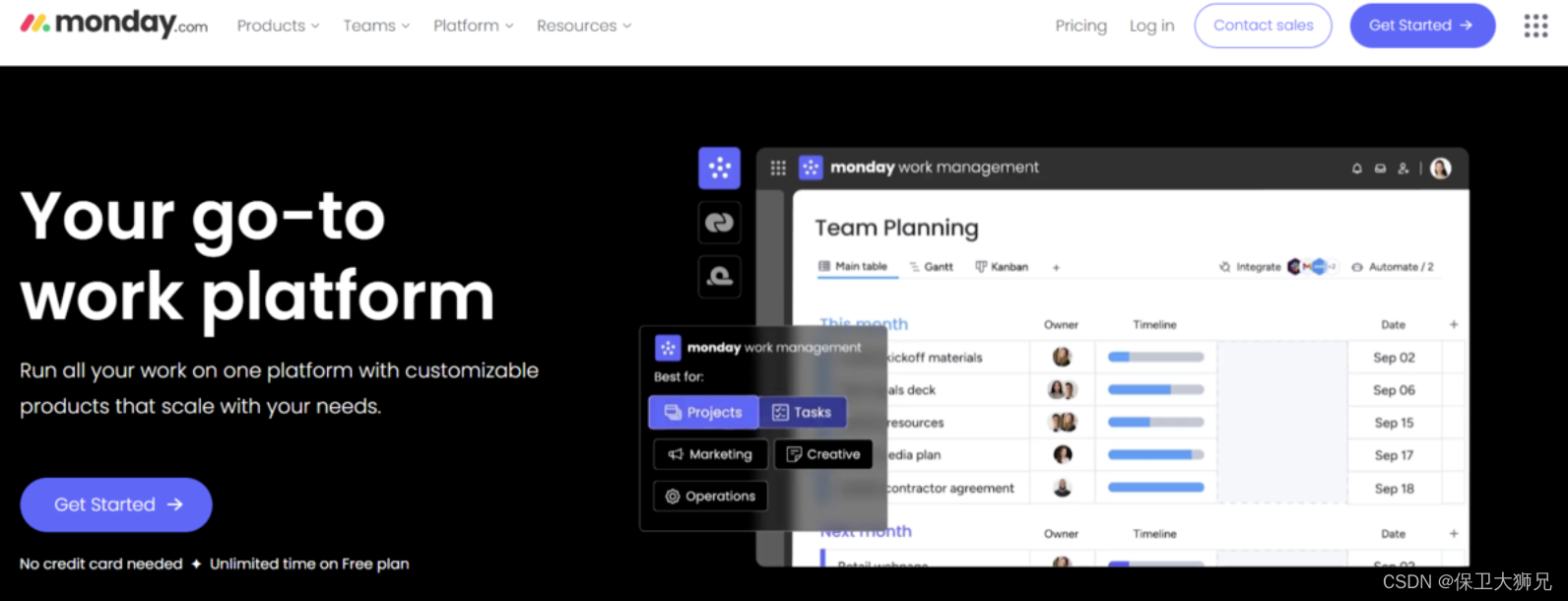Screen dimensions: 1568x601
Task: Toggle the Tasks option
Action: [803, 412]
